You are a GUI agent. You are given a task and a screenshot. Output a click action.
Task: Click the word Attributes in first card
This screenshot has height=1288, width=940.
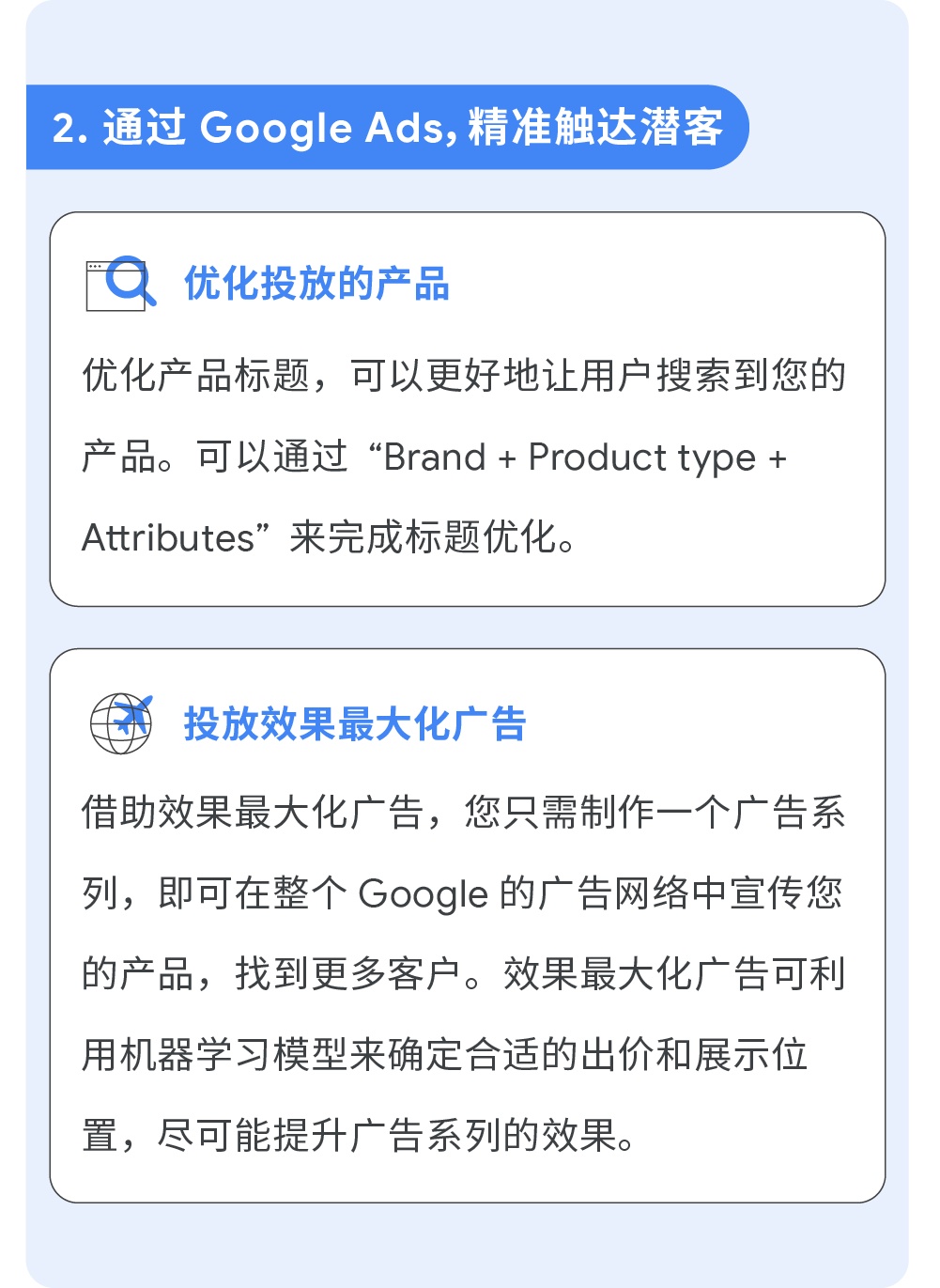(168, 538)
